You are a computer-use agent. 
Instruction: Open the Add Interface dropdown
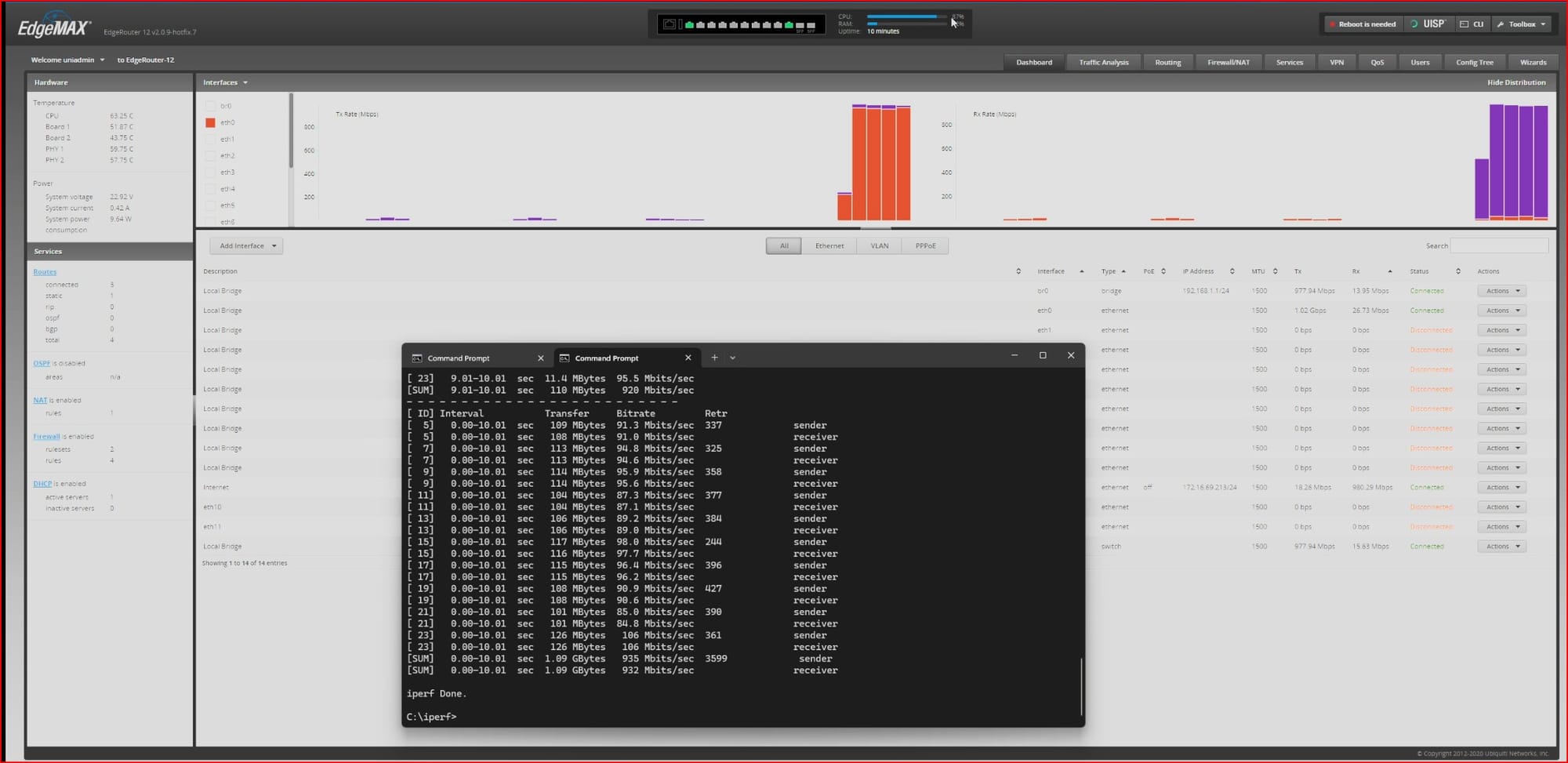[x=246, y=245]
